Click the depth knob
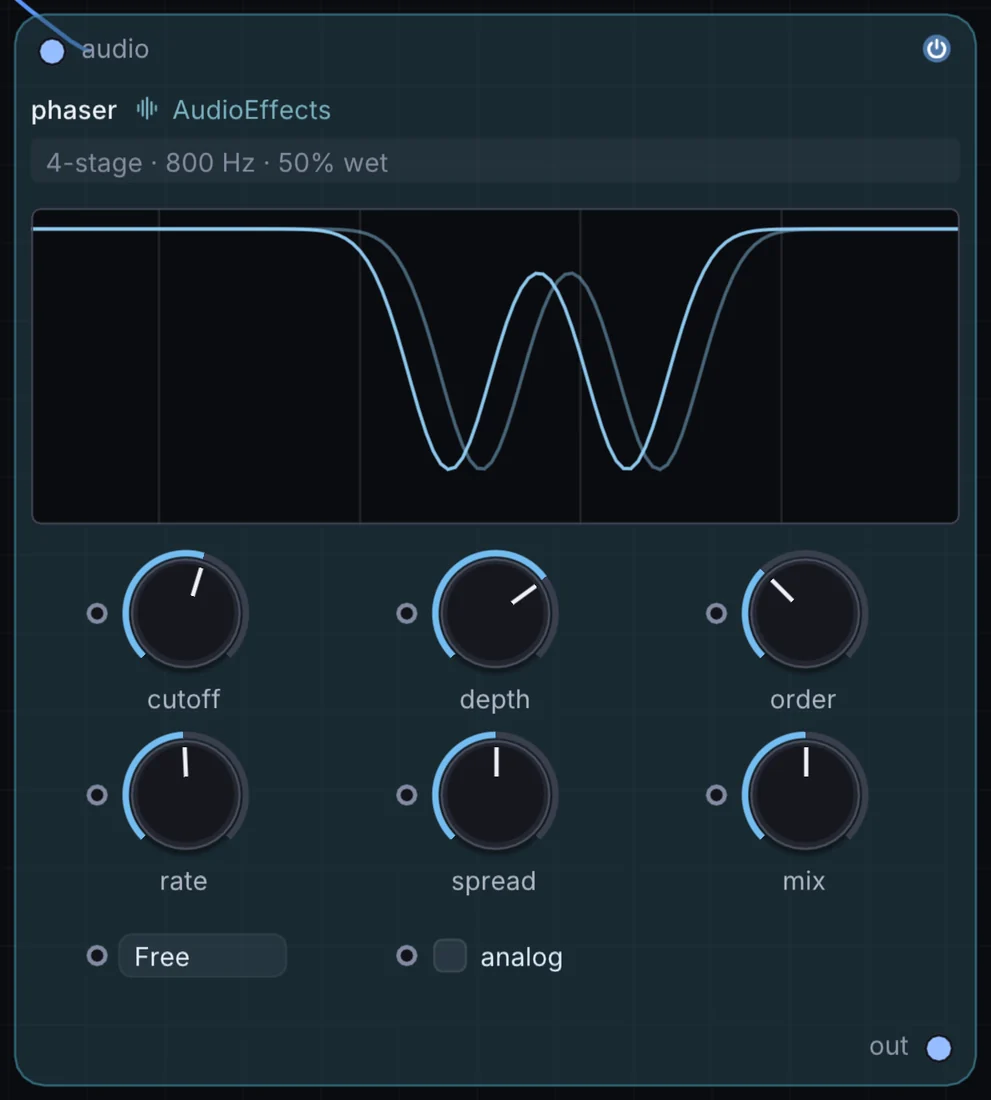 click(495, 612)
